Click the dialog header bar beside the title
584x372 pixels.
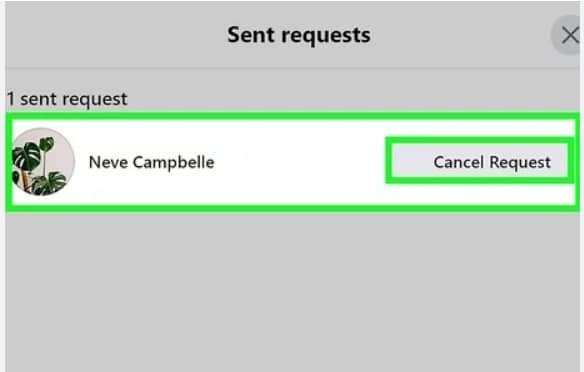(x=112, y=35)
